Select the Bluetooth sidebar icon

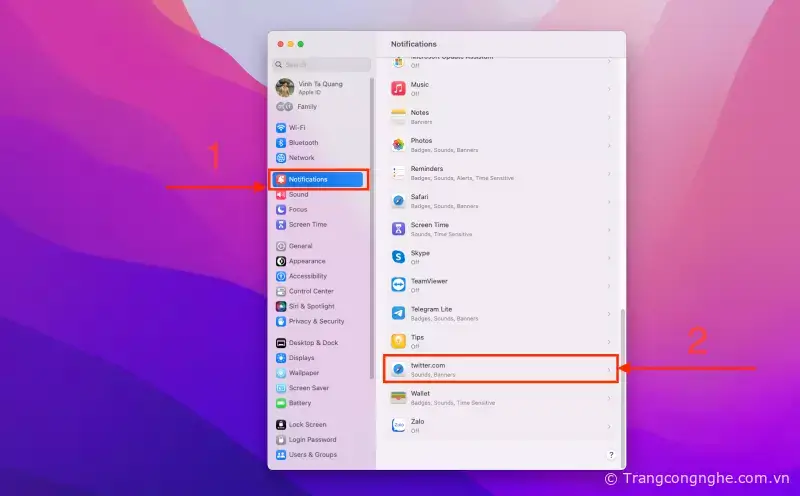pos(281,143)
